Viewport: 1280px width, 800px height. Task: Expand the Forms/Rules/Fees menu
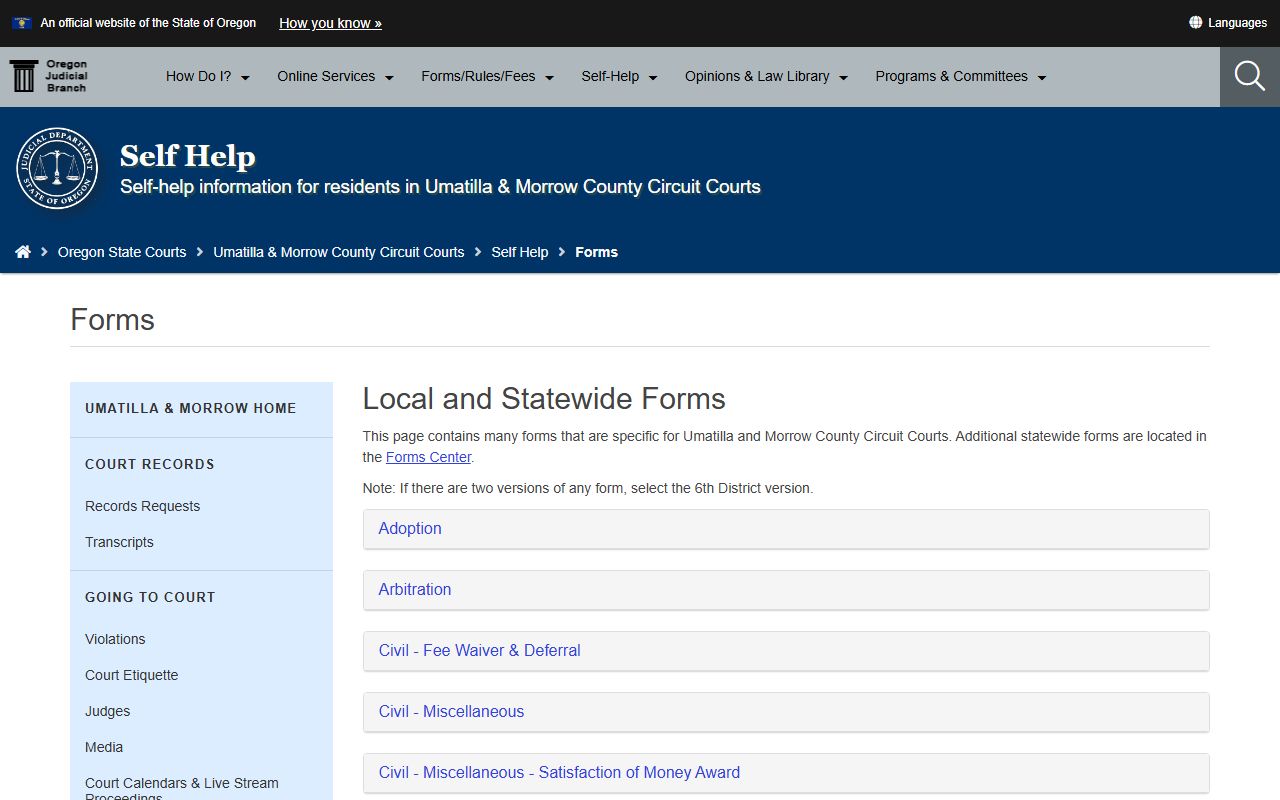point(487,76)
